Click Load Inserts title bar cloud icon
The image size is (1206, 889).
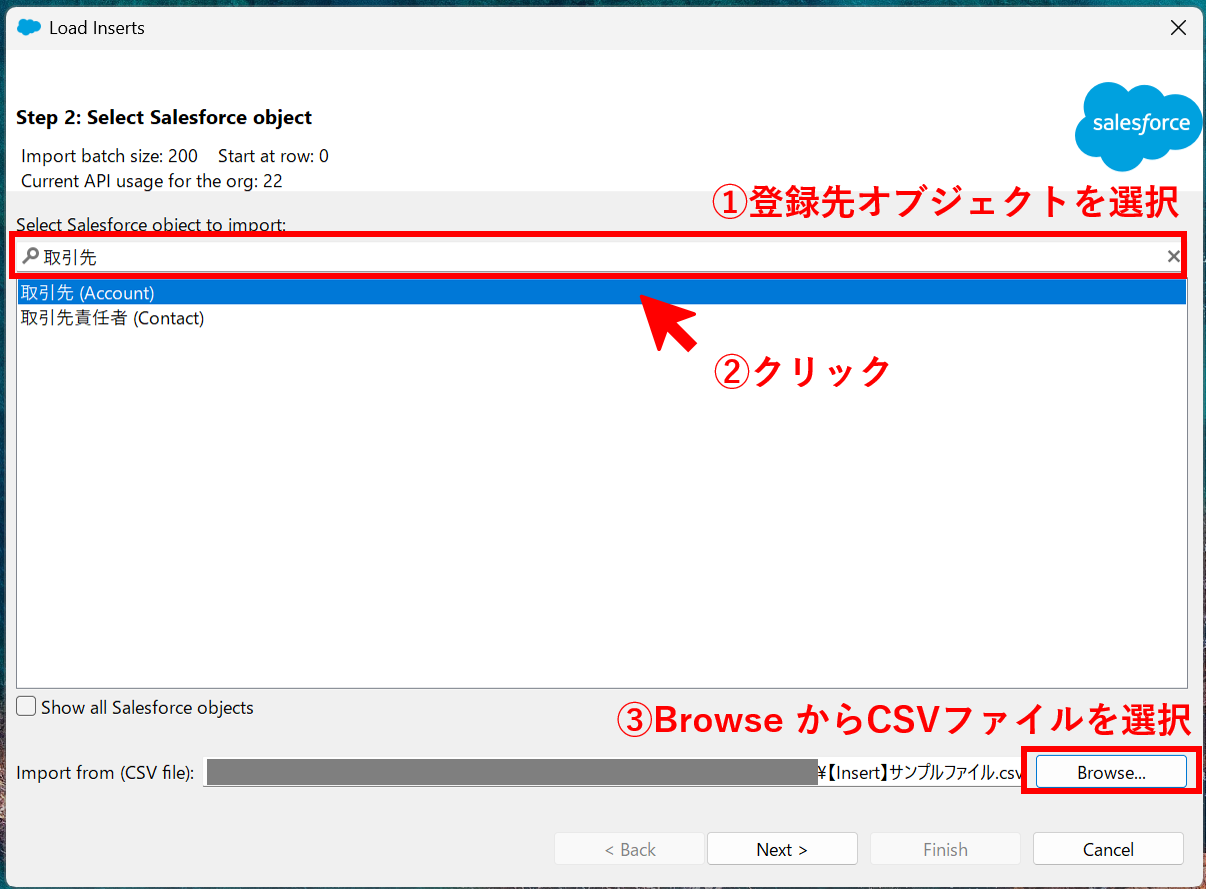click(29, 28)
